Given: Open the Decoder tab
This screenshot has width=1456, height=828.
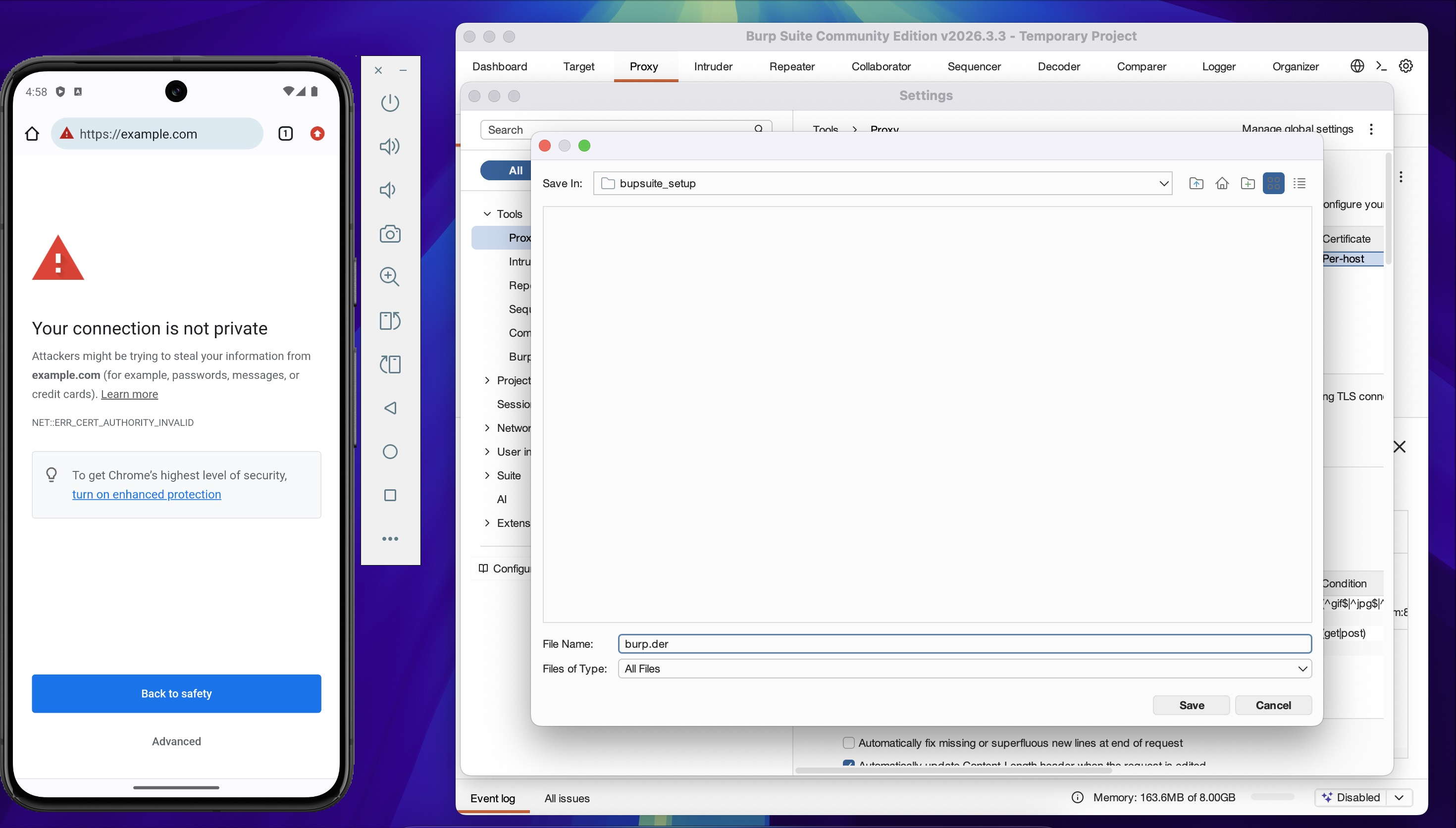Looking at the screenshot, I should coord(1059,66).
